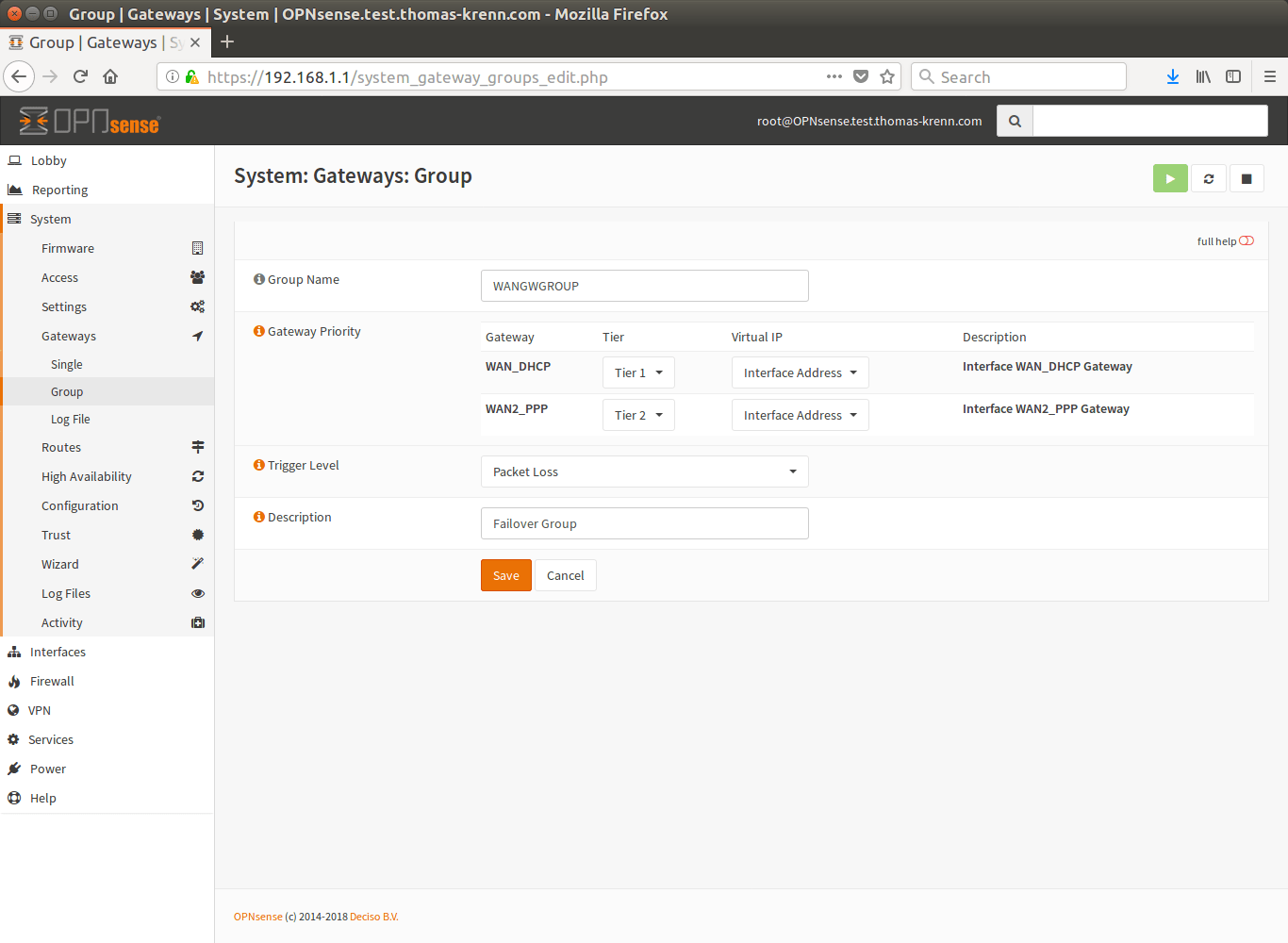The width and height of the screenshot is (1288, 943).
Task: Save the gateway group settings
Action: click(505, 575)
